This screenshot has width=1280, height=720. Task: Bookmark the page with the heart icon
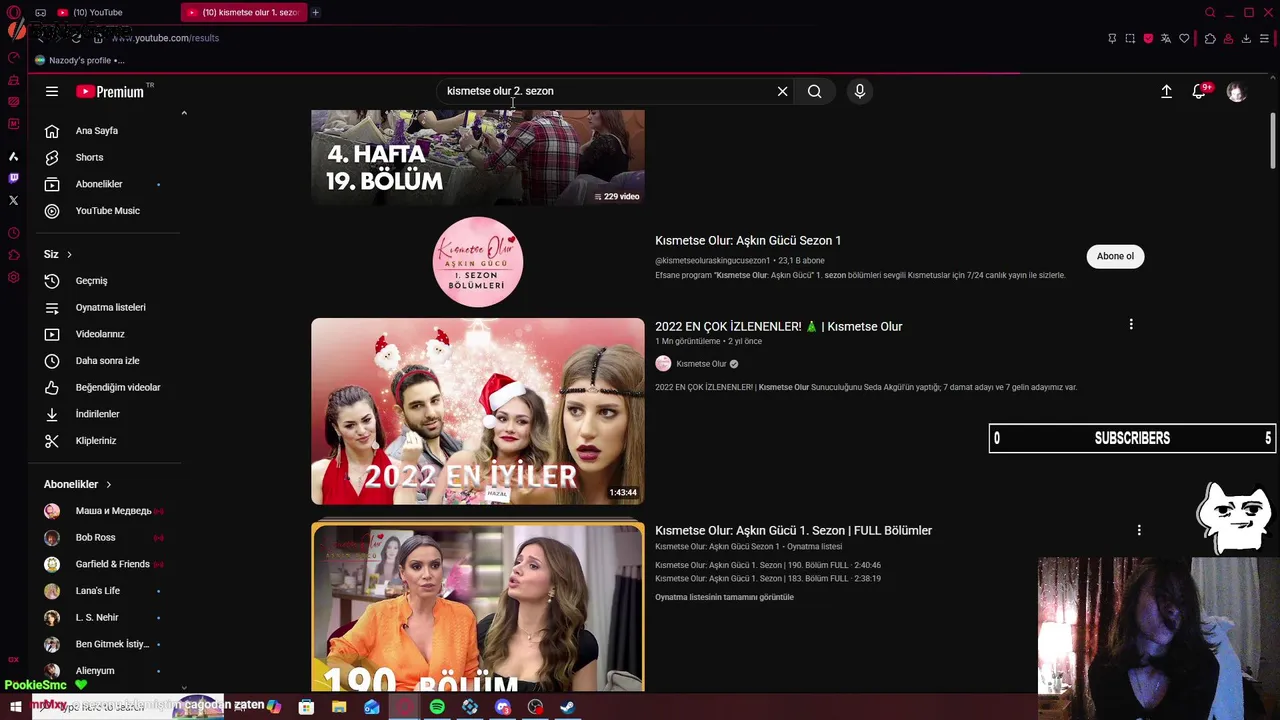click(x=1184, y=38)
